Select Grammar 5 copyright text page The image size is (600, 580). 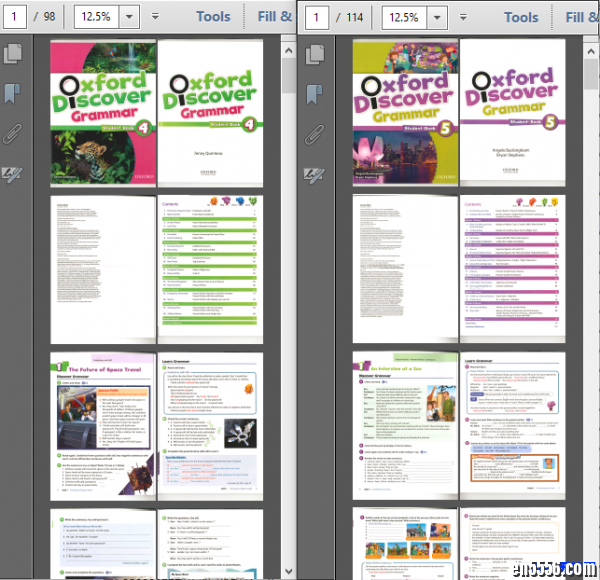point(405,269)
